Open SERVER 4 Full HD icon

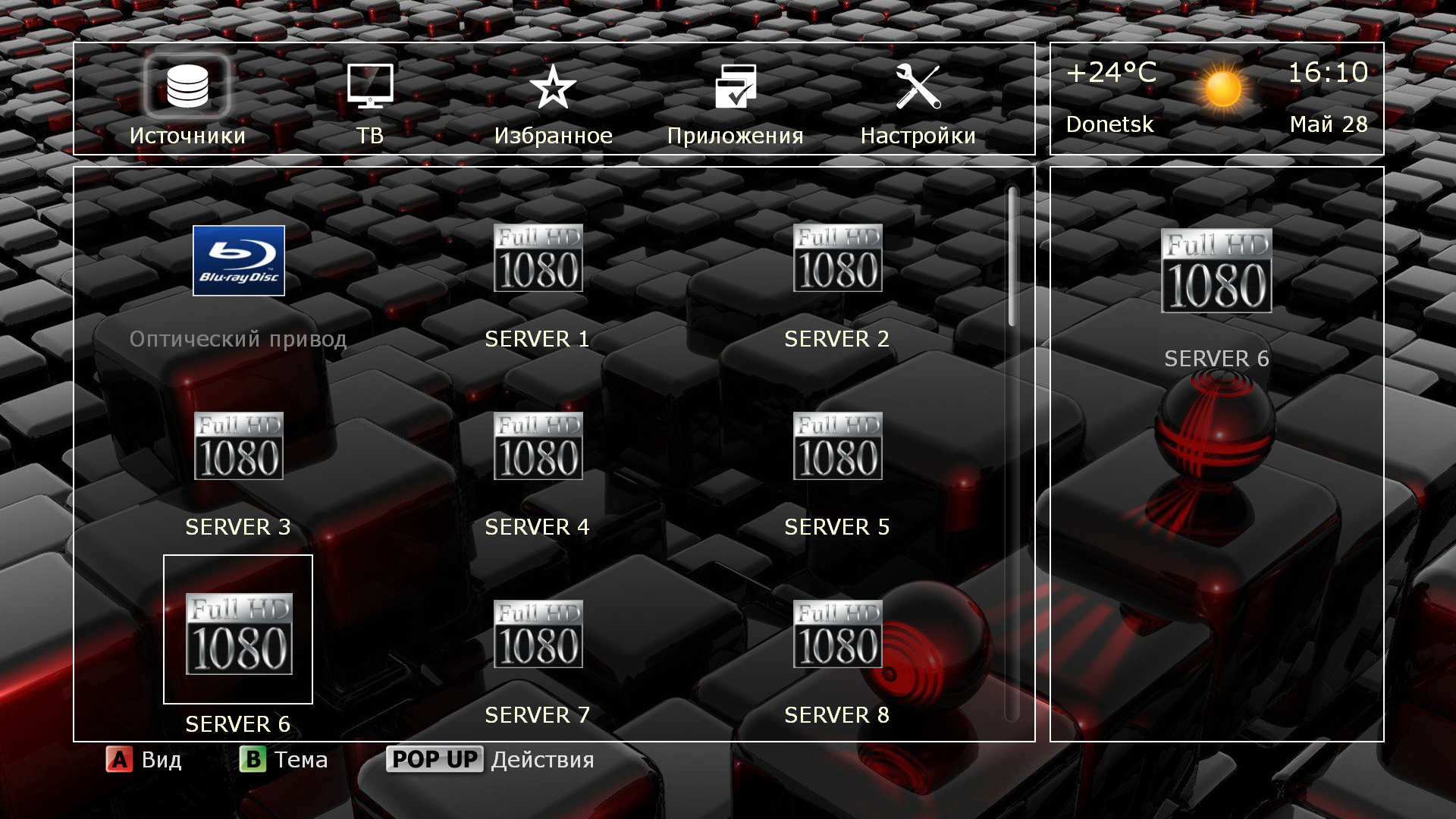coord(538,446)
